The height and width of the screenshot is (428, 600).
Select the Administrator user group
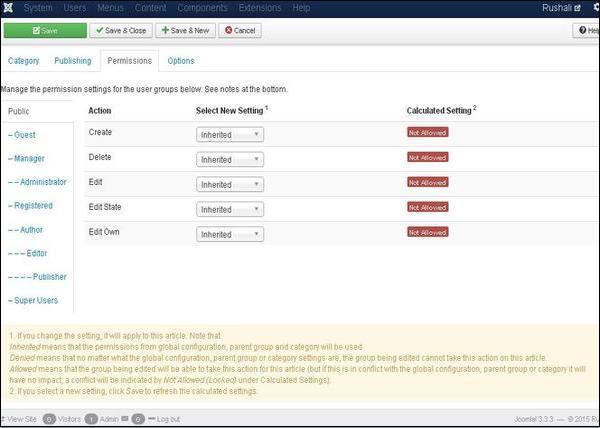click(x=37, y=182)
